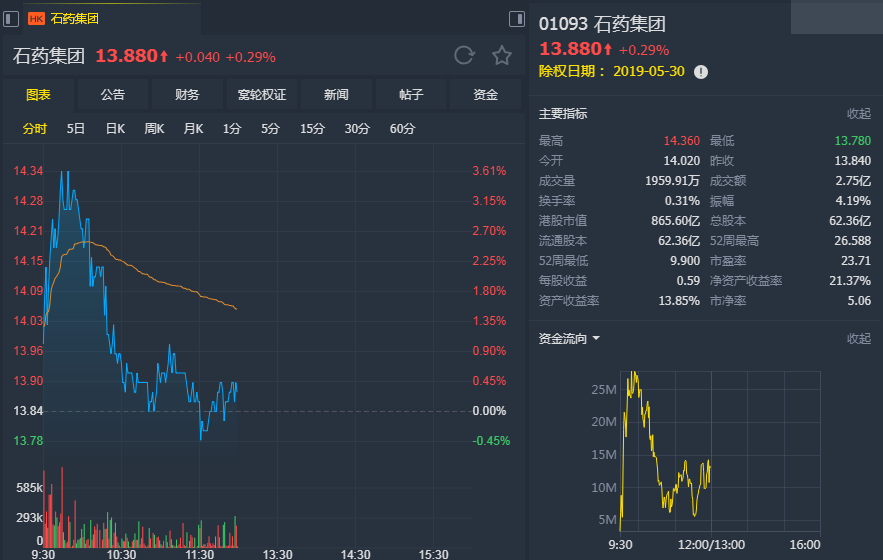Click the left sidebar panel toggle icon
Screen dimensions: 883x560
11,19
